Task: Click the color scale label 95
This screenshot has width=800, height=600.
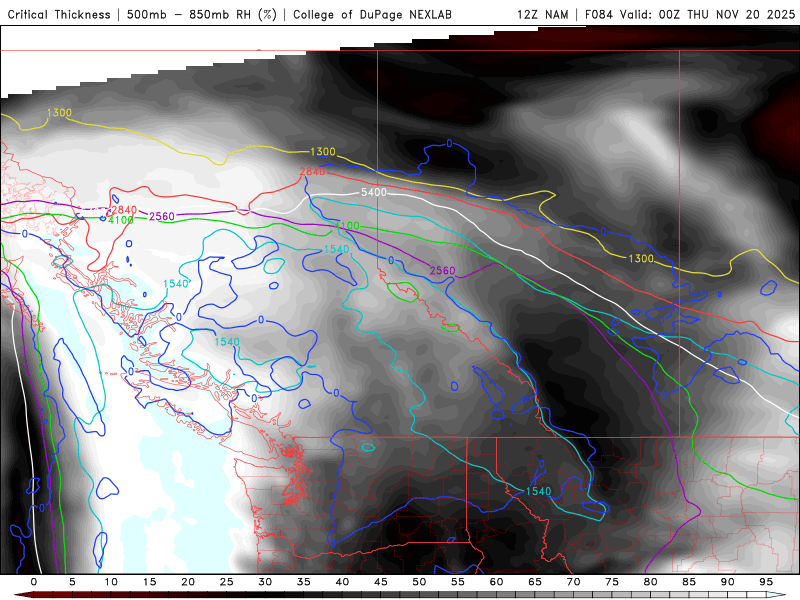Action: [x=766, y=582]
